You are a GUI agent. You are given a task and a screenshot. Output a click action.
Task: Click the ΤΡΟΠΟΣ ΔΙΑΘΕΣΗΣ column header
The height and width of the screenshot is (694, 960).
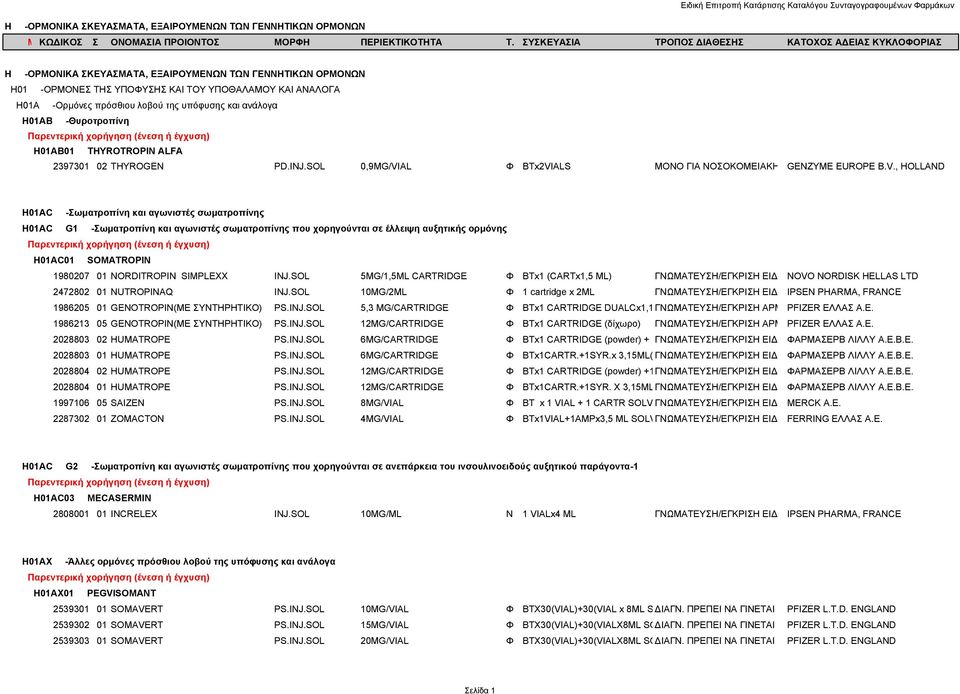pos(699,42)
